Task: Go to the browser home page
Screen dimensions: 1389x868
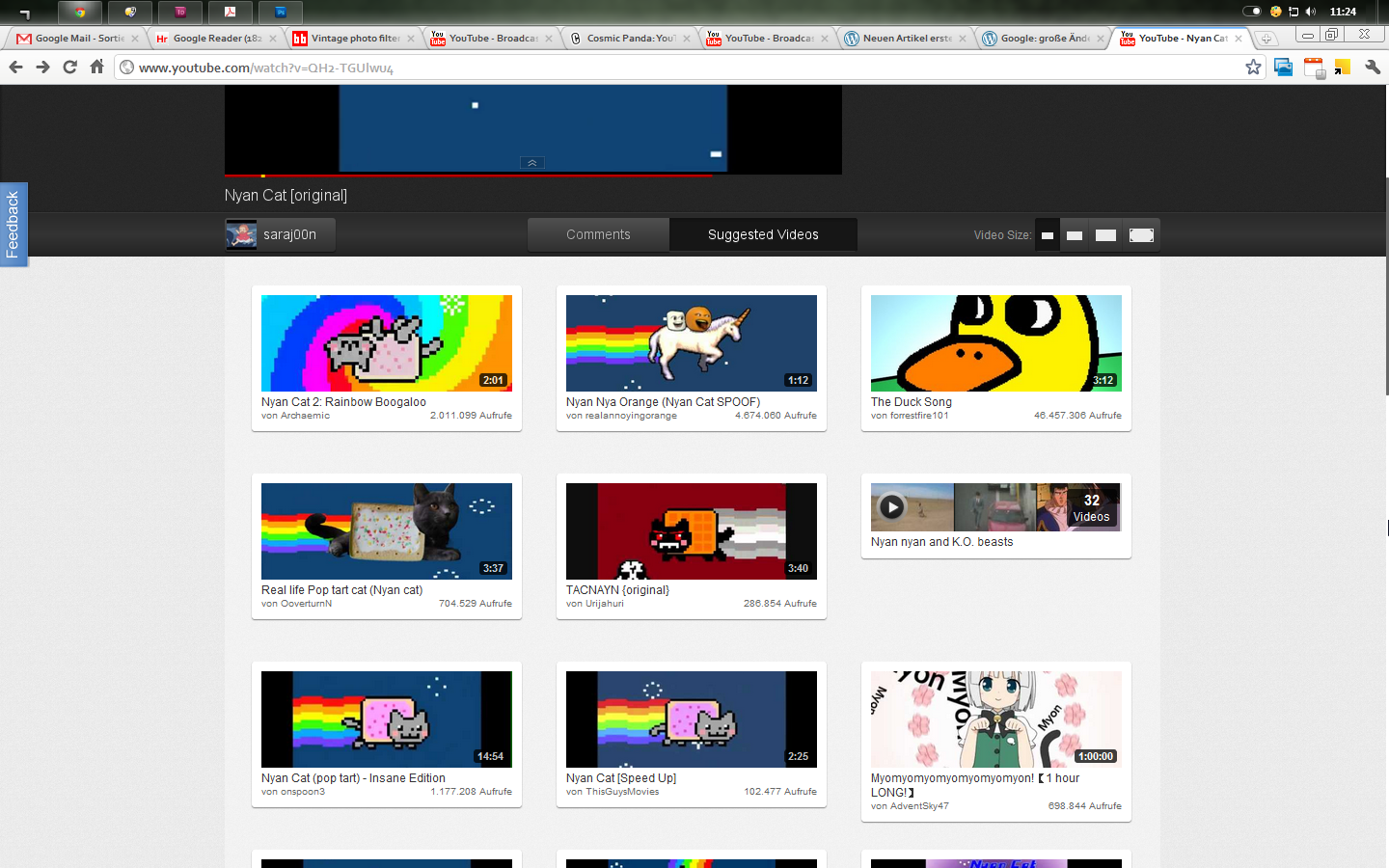Action: [x=96, y=67]
